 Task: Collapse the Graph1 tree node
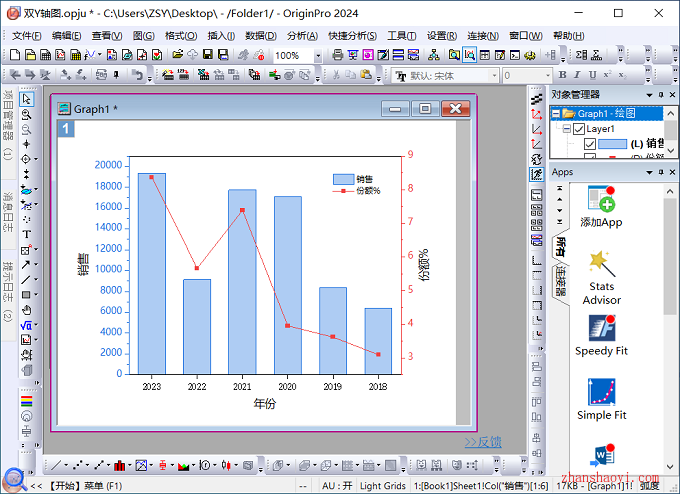556,114
